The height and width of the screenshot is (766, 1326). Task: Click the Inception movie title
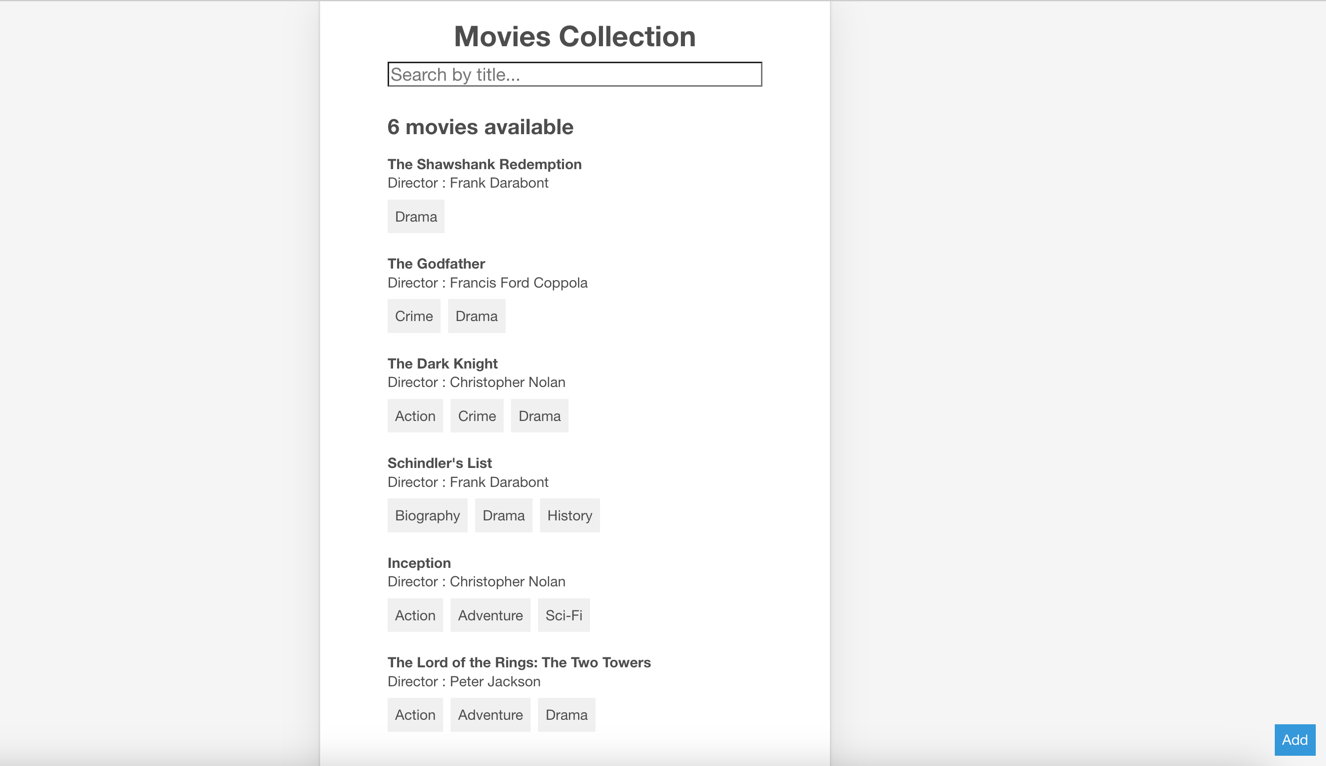[x=419, y=563]
